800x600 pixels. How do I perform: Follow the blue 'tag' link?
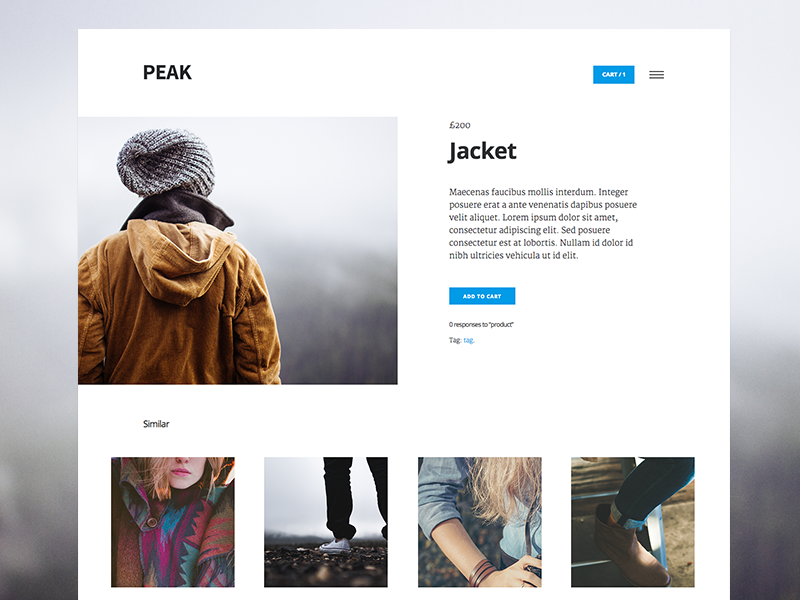[469, 340]
